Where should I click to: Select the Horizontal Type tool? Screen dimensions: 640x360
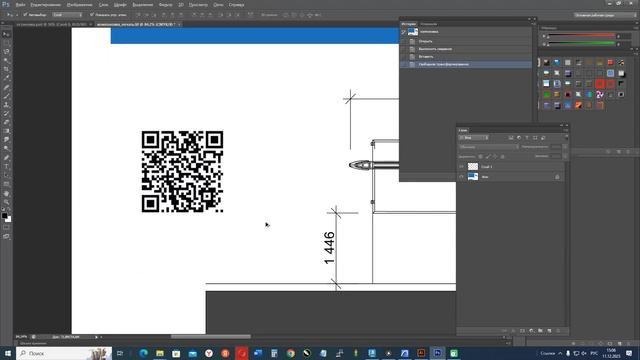(6, 166)
